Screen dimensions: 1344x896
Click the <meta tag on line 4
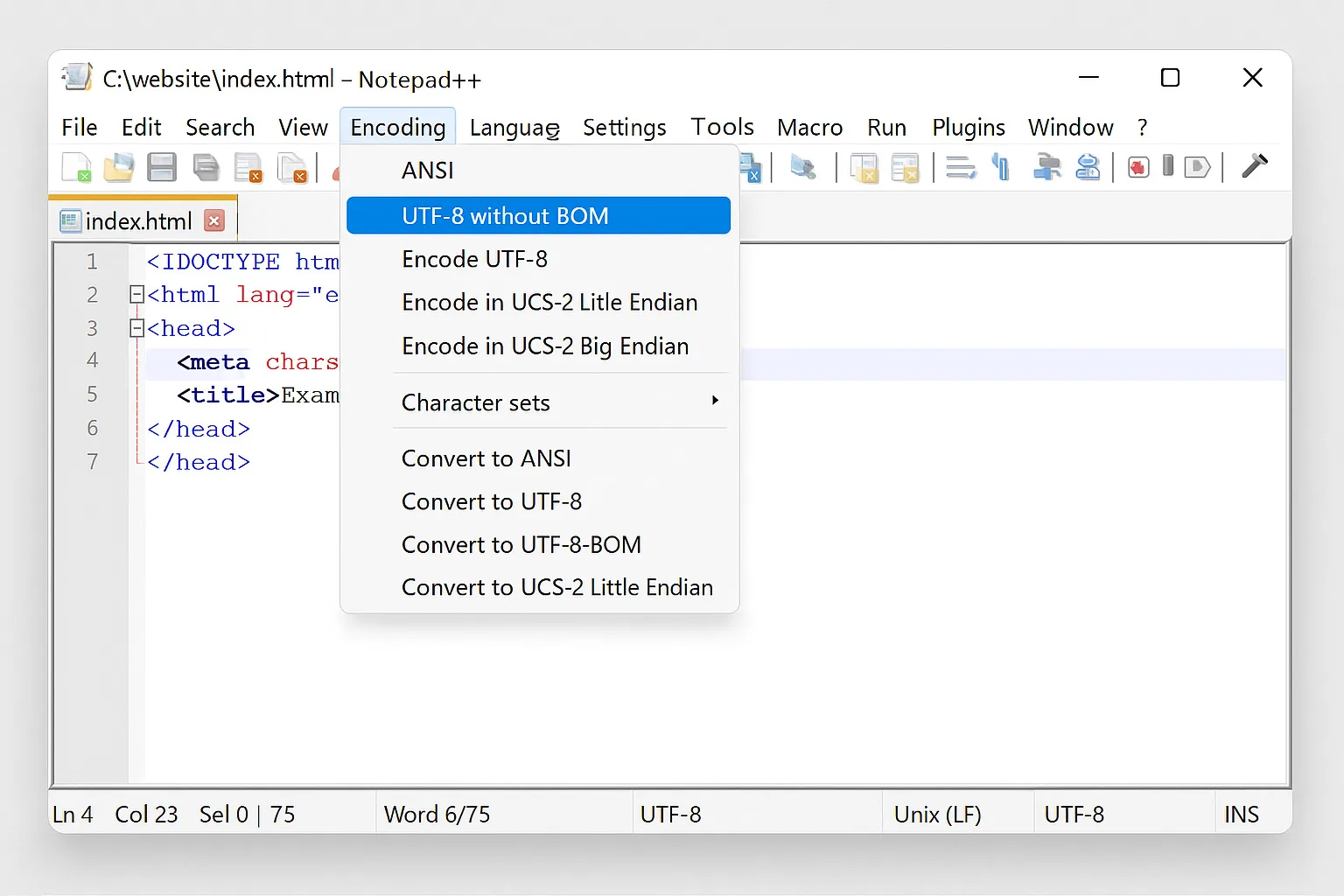click(213, 361)
